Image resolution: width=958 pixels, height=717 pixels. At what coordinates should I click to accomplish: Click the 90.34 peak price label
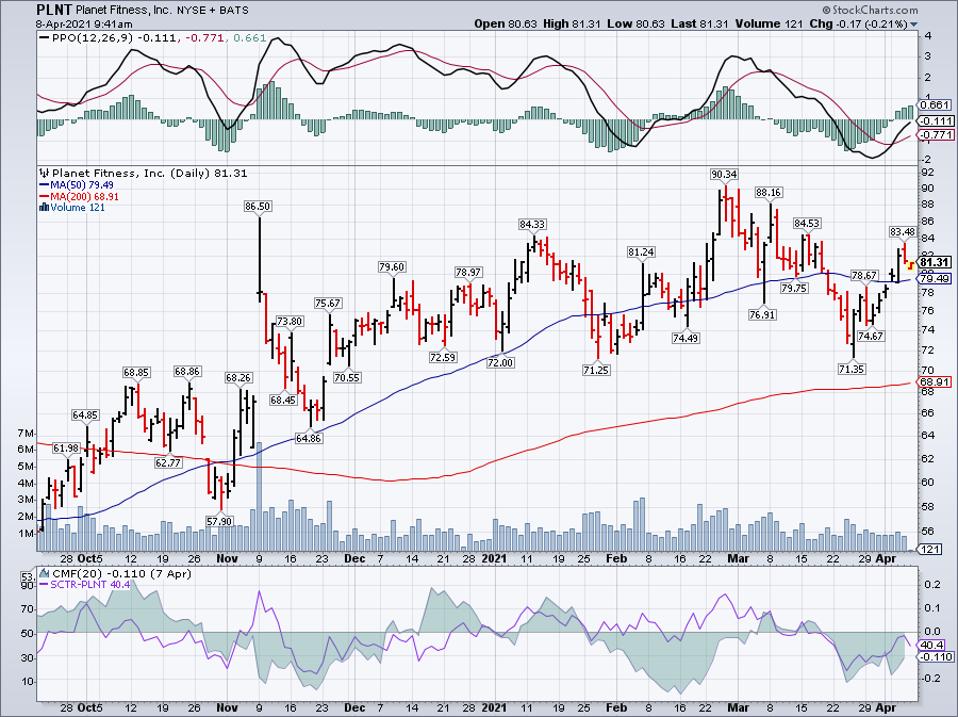click(x=724, y=175)
